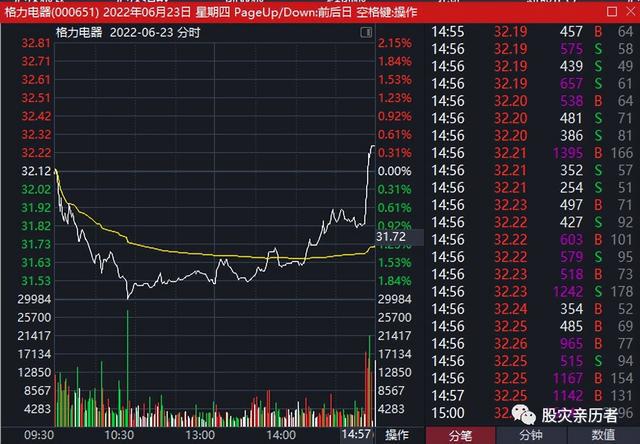Switch to the 分钟 tab
This screenshot has height=444, width=640.
tap(531, 435)
